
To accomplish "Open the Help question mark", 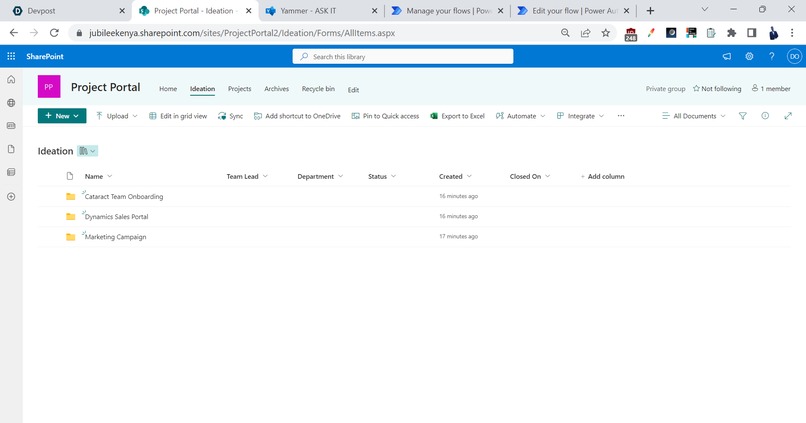I will coord(772,57).
